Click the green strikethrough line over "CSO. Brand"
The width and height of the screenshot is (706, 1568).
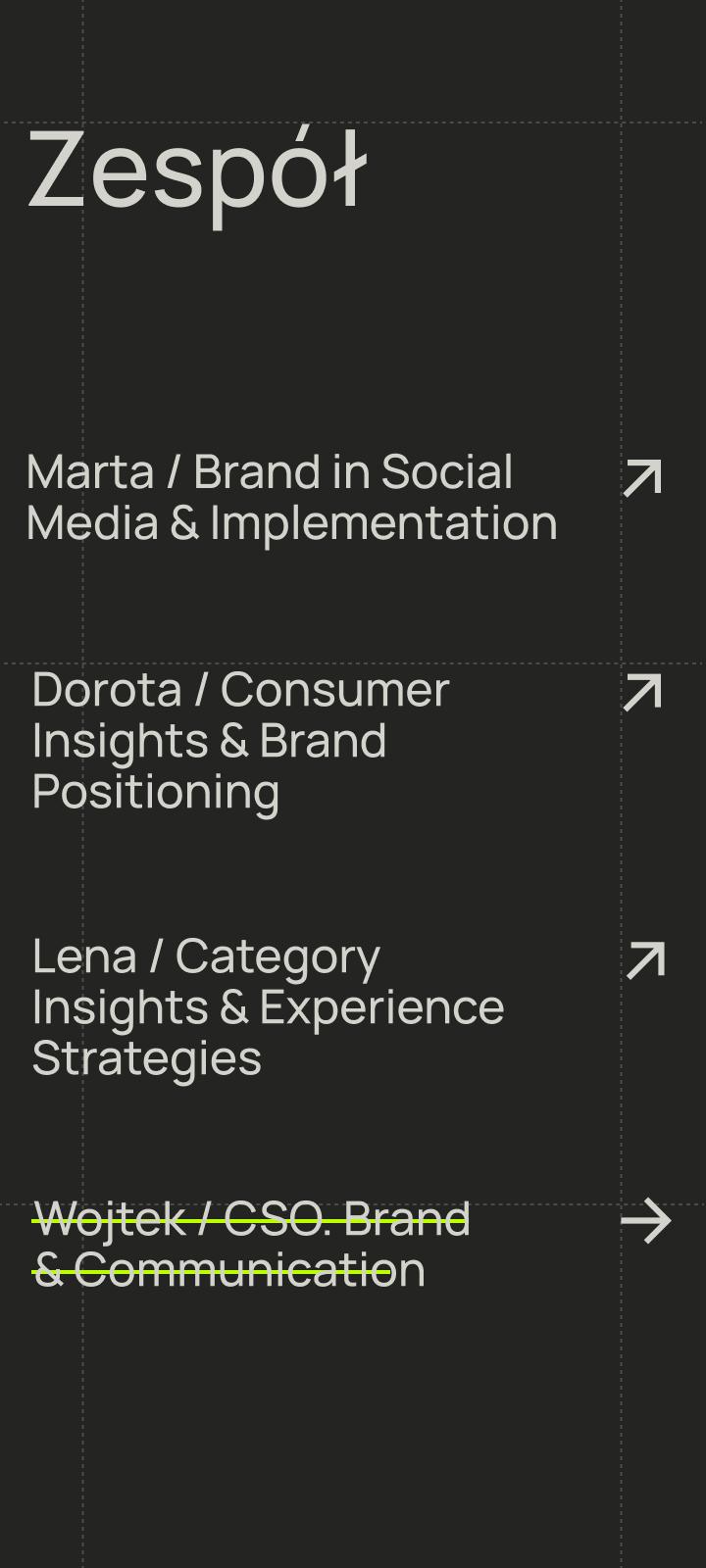pyautogui.click(x=345, y=1221)
